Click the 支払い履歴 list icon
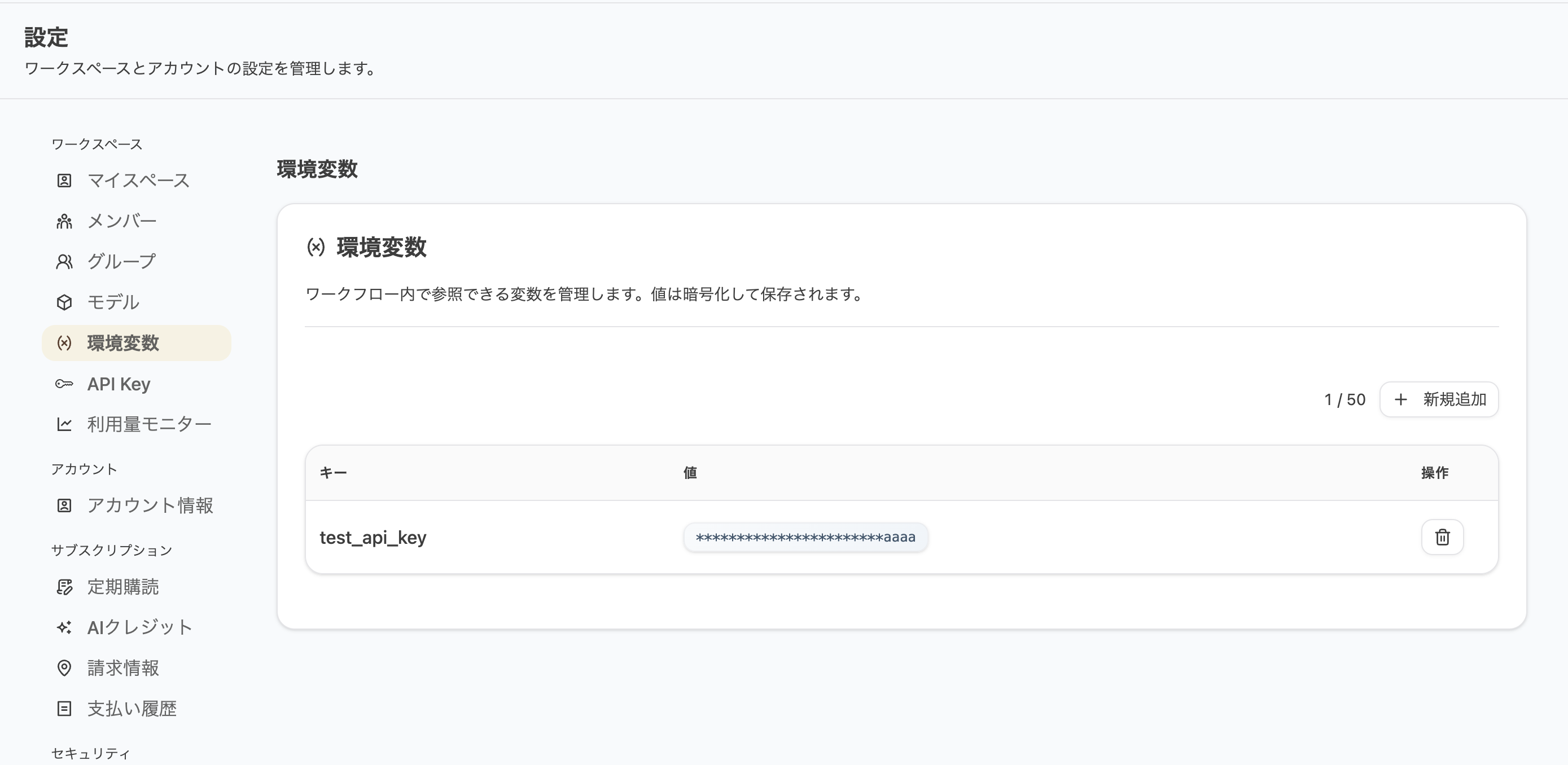 (x=64, y=709)
